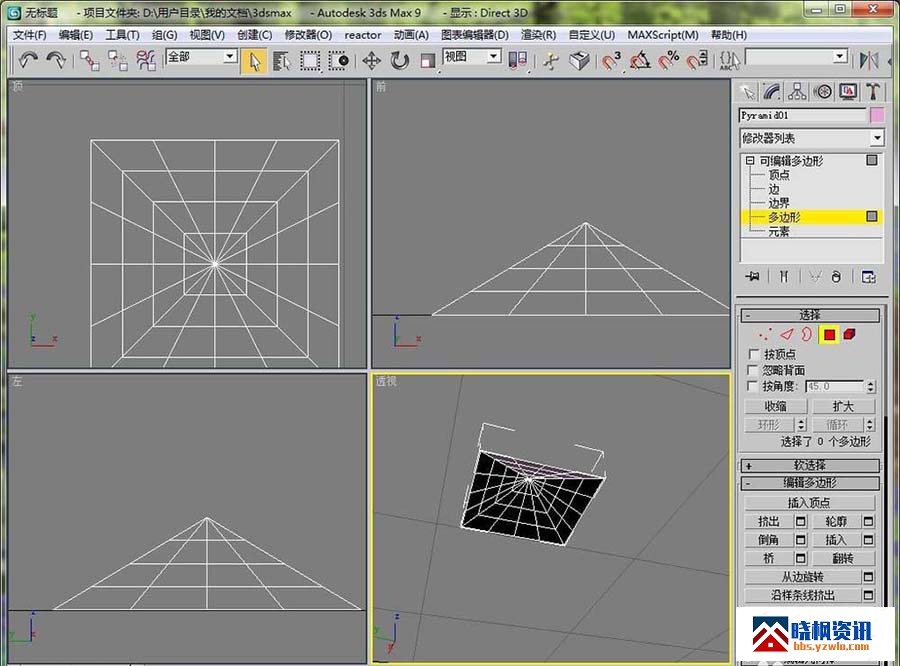Collapse the 编辑多边形 rollout
Image resolution: width=900 pixels, height=666 pixels.
pyautogui.click(x=810, y=483)
